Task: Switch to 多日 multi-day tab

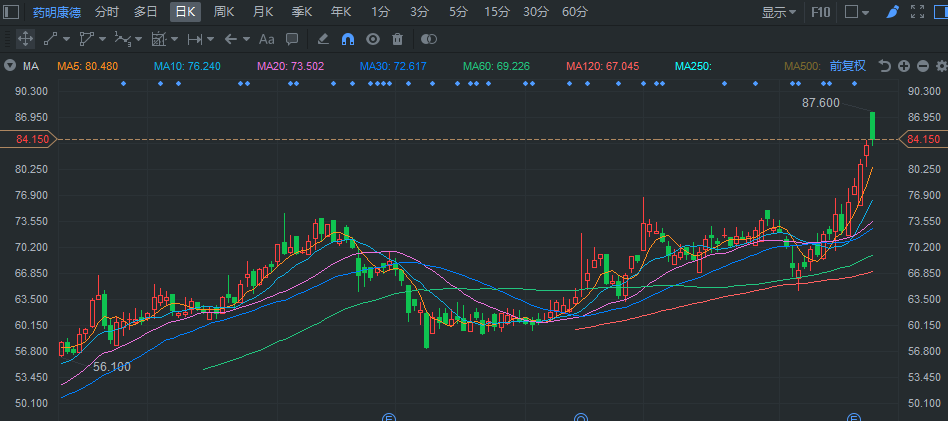Action: point(146,11)
